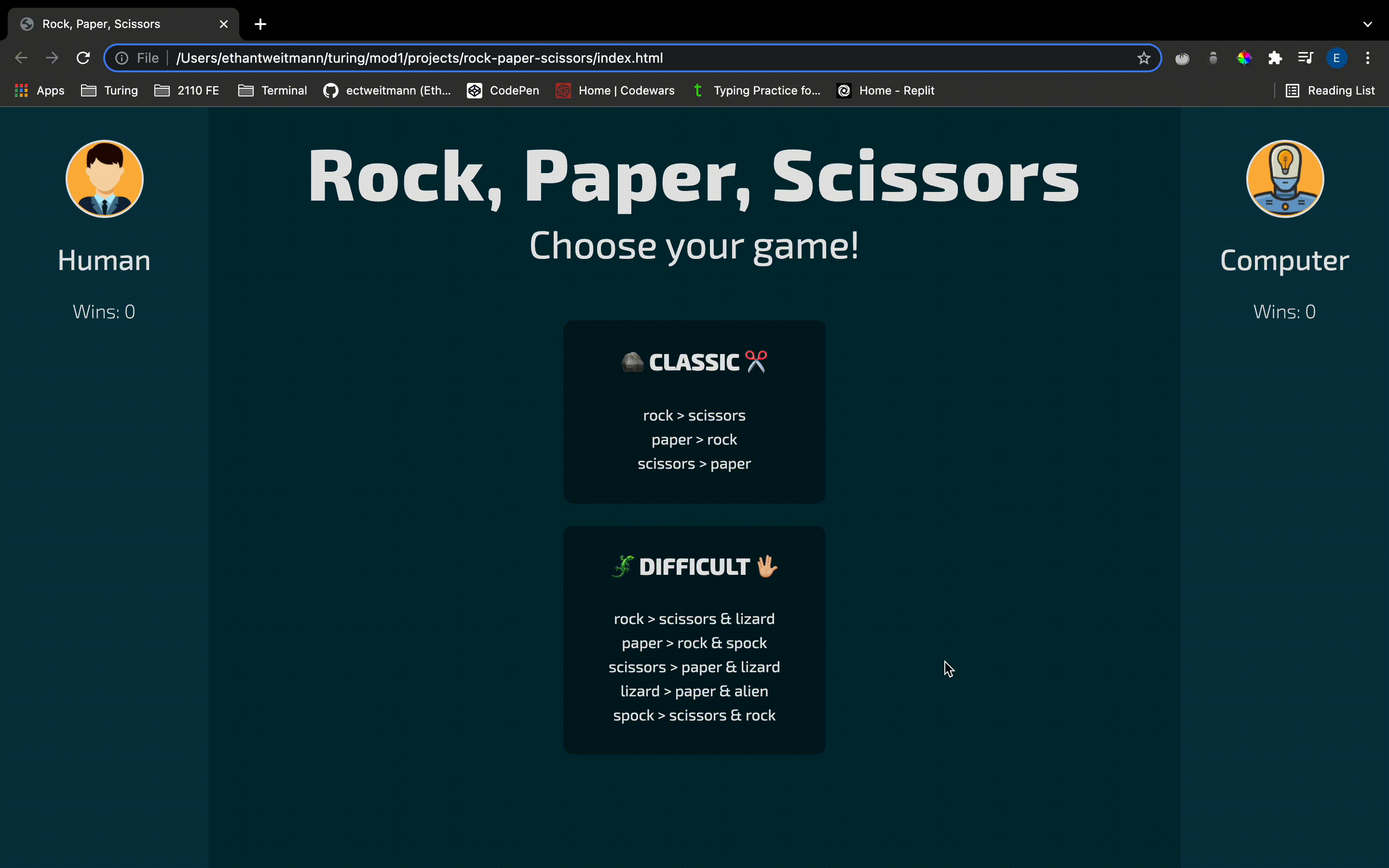
Task: Open the Turing bookmarks folder
Action: point(109,91)
